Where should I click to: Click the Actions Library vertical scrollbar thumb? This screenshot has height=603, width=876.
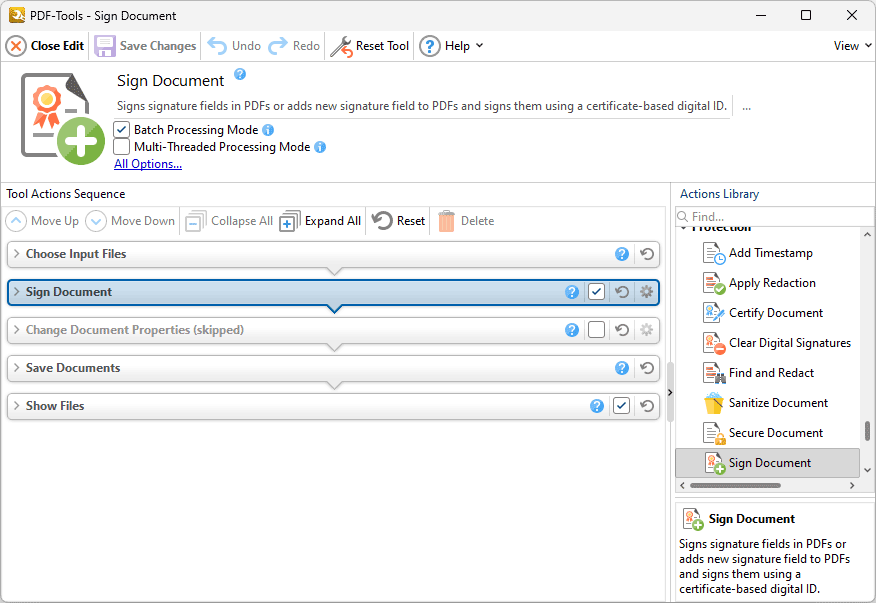(867, 431)
